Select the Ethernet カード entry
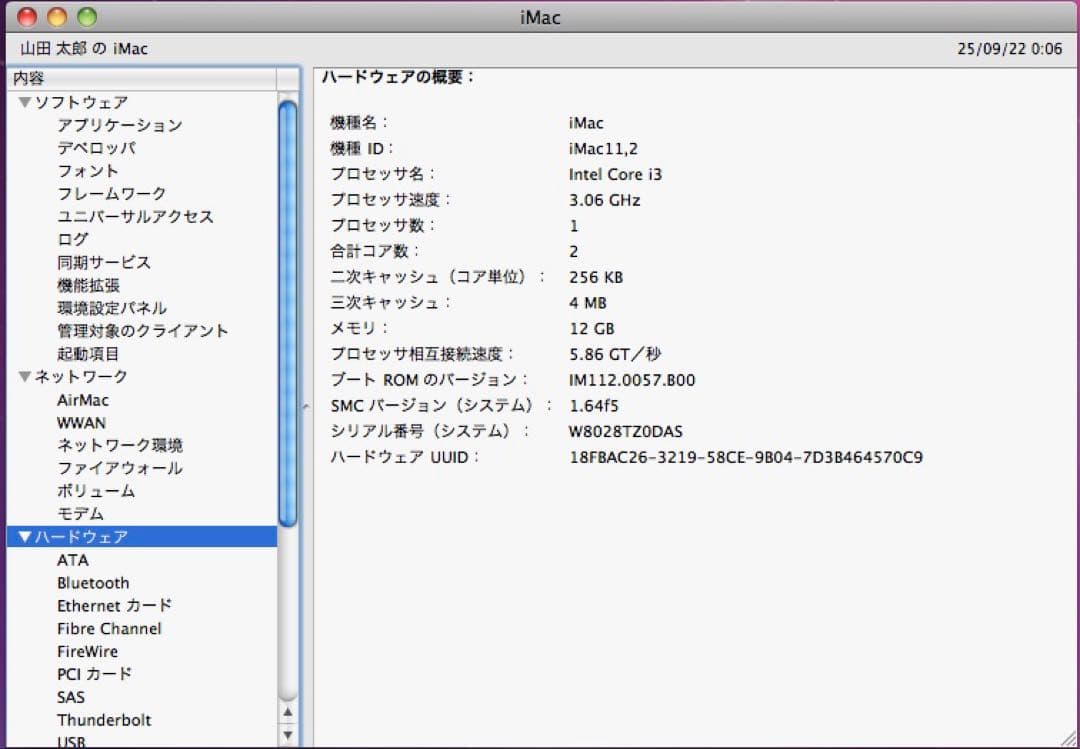This screenshot has height=749, width=1080. pyautogui.click(x=113, y=605)
